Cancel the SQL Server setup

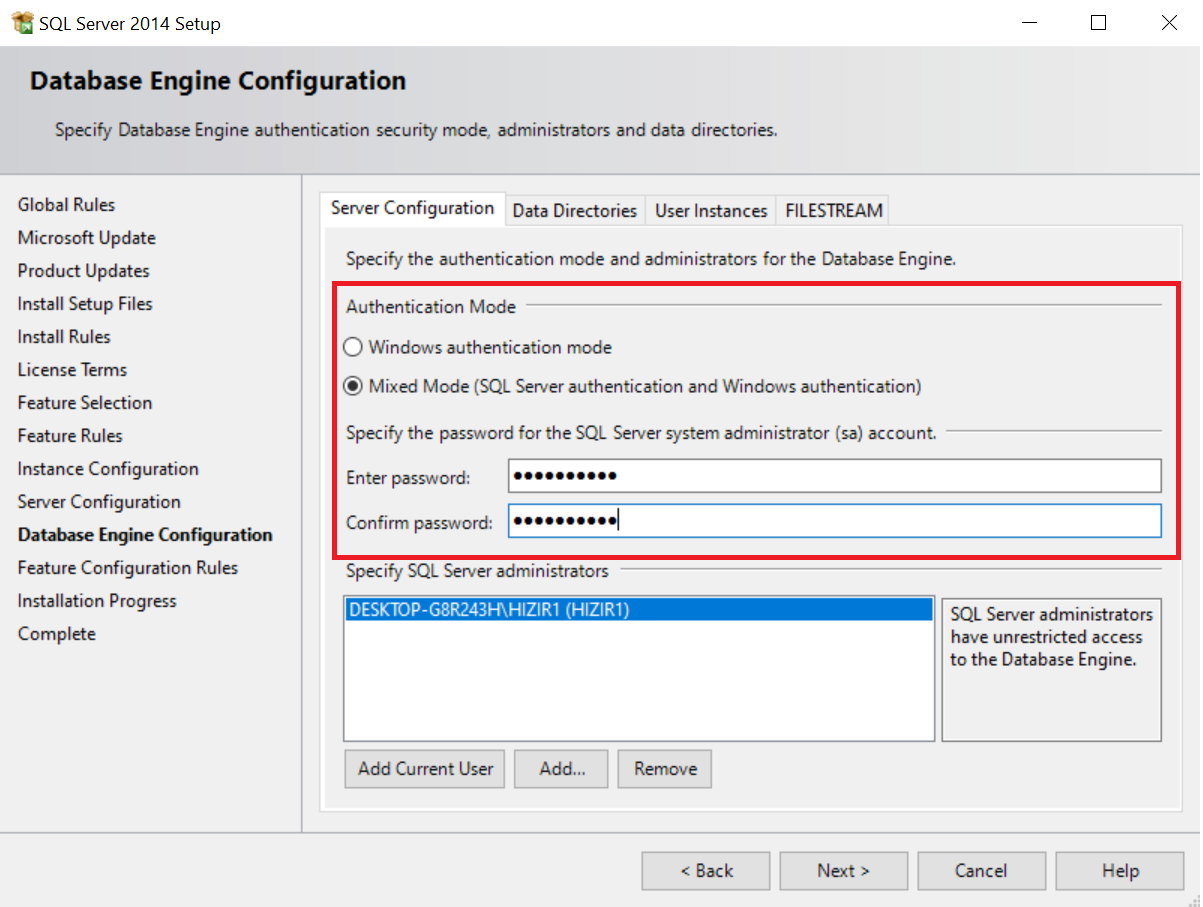[982, 871]
